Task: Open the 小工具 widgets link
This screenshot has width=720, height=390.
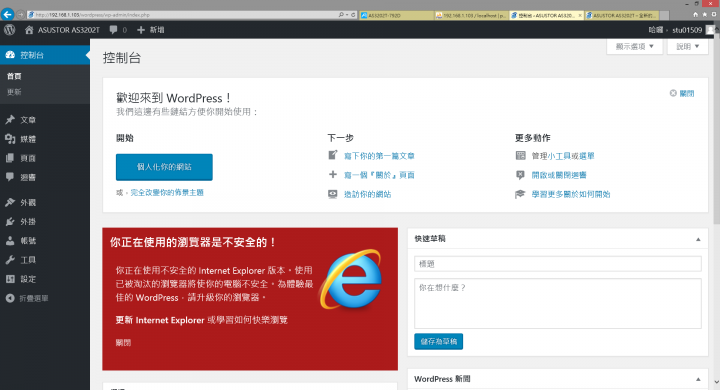Action: click(559, 156)
